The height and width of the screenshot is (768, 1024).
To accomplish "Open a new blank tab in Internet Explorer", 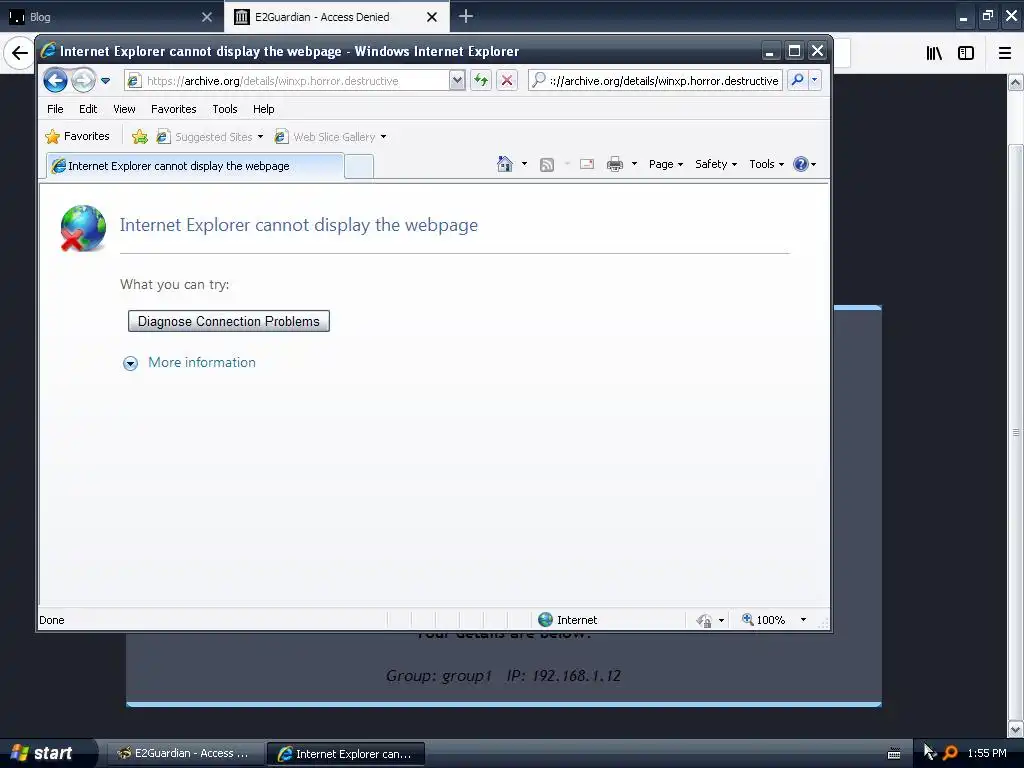I will point(359,167).
